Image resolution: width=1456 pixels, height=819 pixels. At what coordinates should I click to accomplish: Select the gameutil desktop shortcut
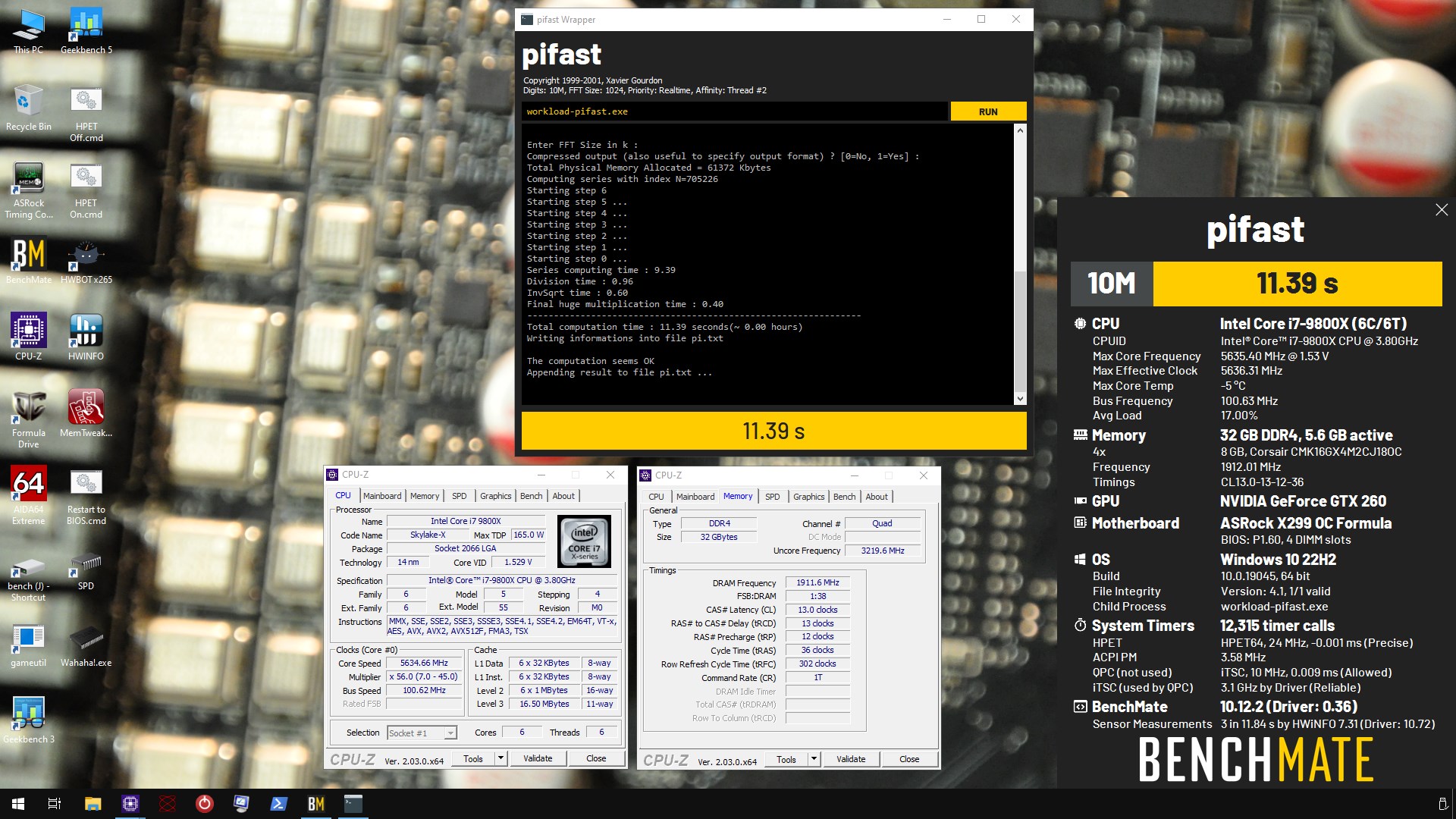[28, 646]
